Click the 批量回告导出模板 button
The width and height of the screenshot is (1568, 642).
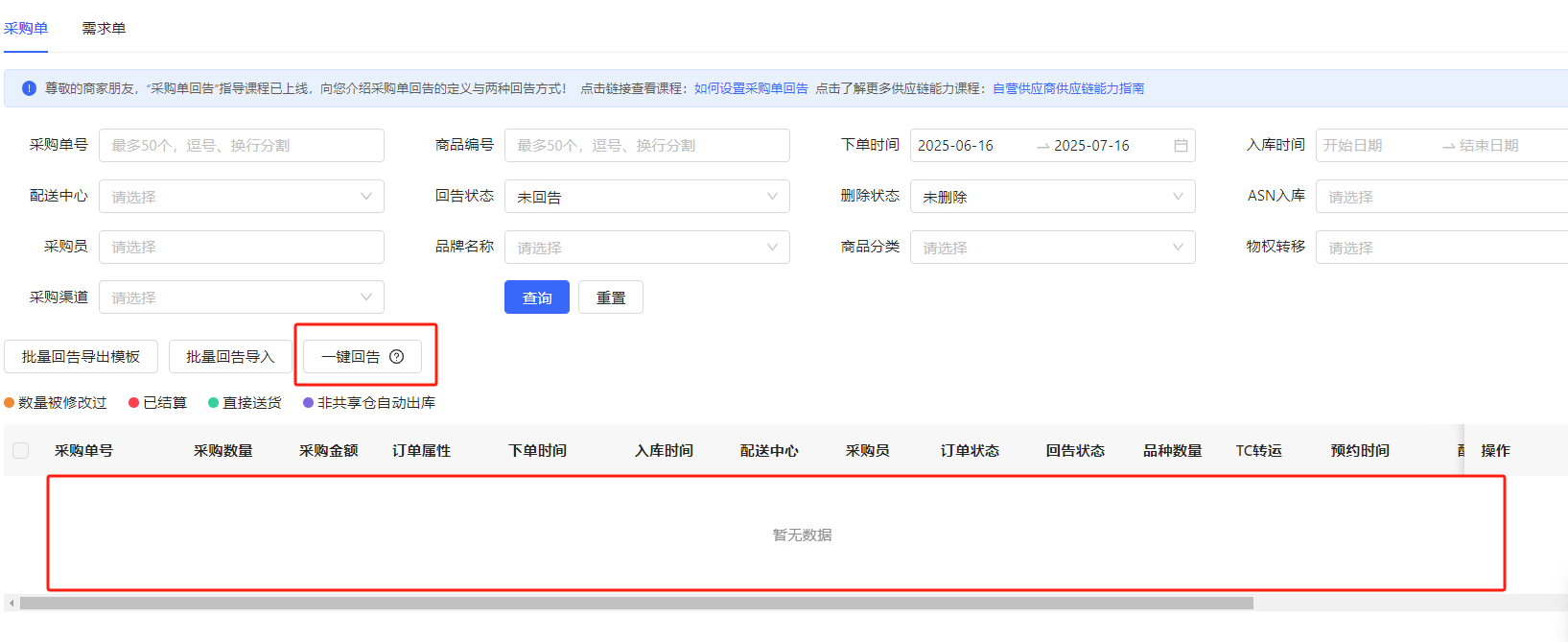[81, 357]
